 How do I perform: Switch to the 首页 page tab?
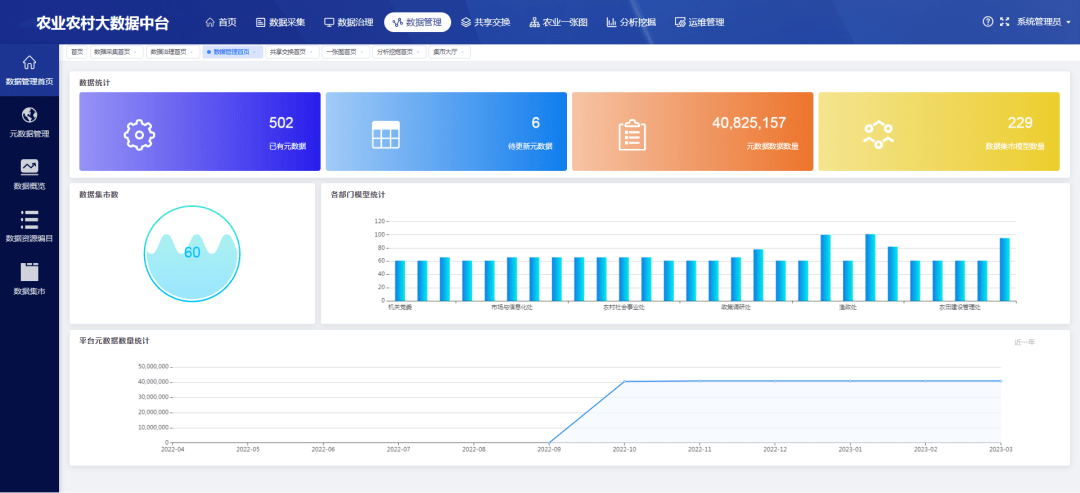(x=77, y=52)
